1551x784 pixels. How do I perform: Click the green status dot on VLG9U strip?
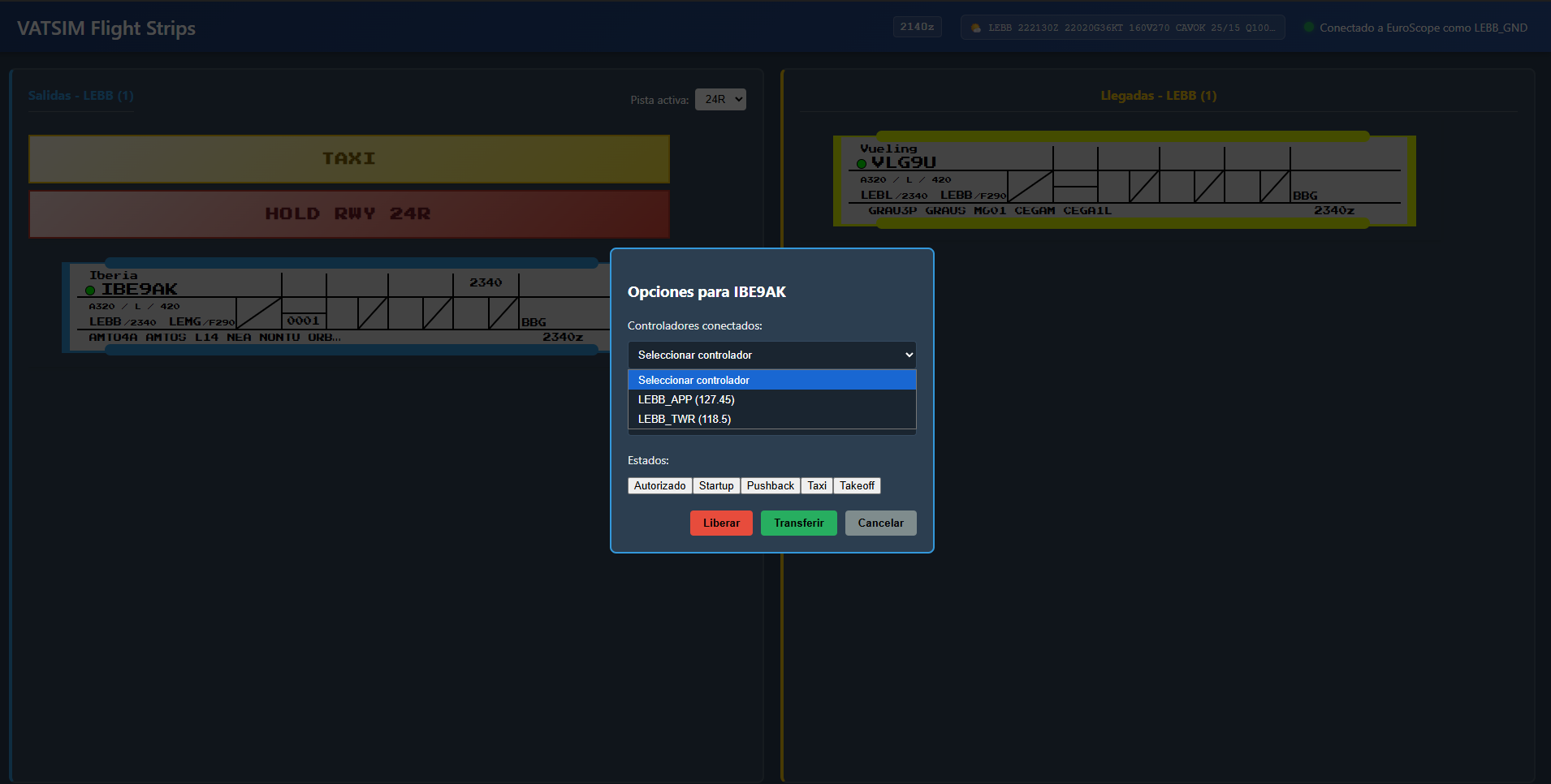[862, 164]
